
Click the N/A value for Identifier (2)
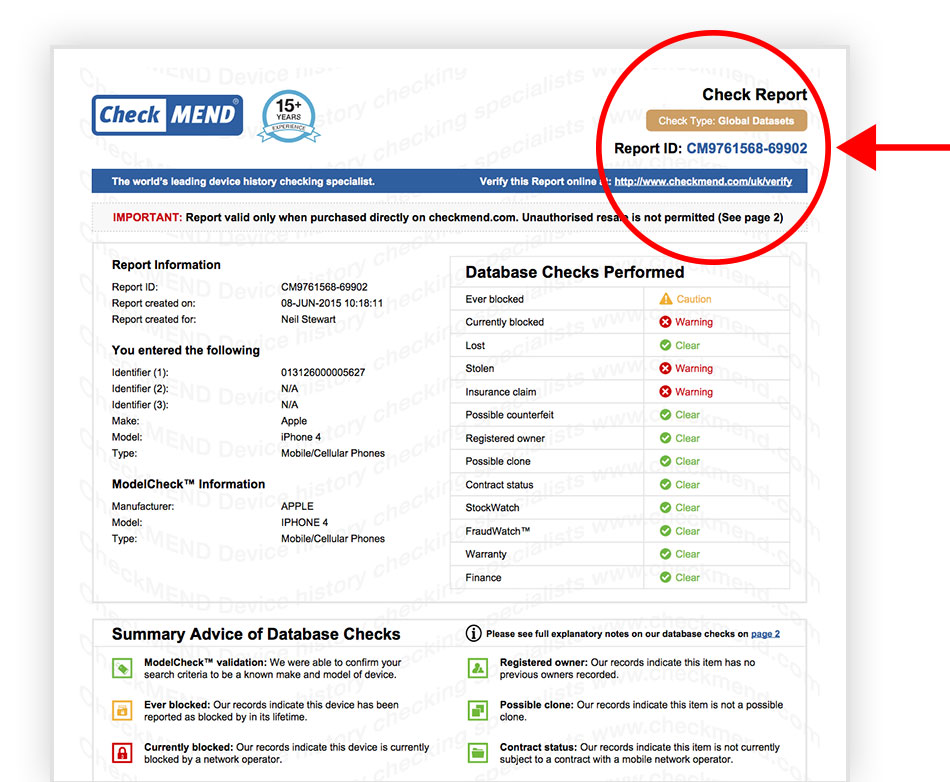[290, 389]
